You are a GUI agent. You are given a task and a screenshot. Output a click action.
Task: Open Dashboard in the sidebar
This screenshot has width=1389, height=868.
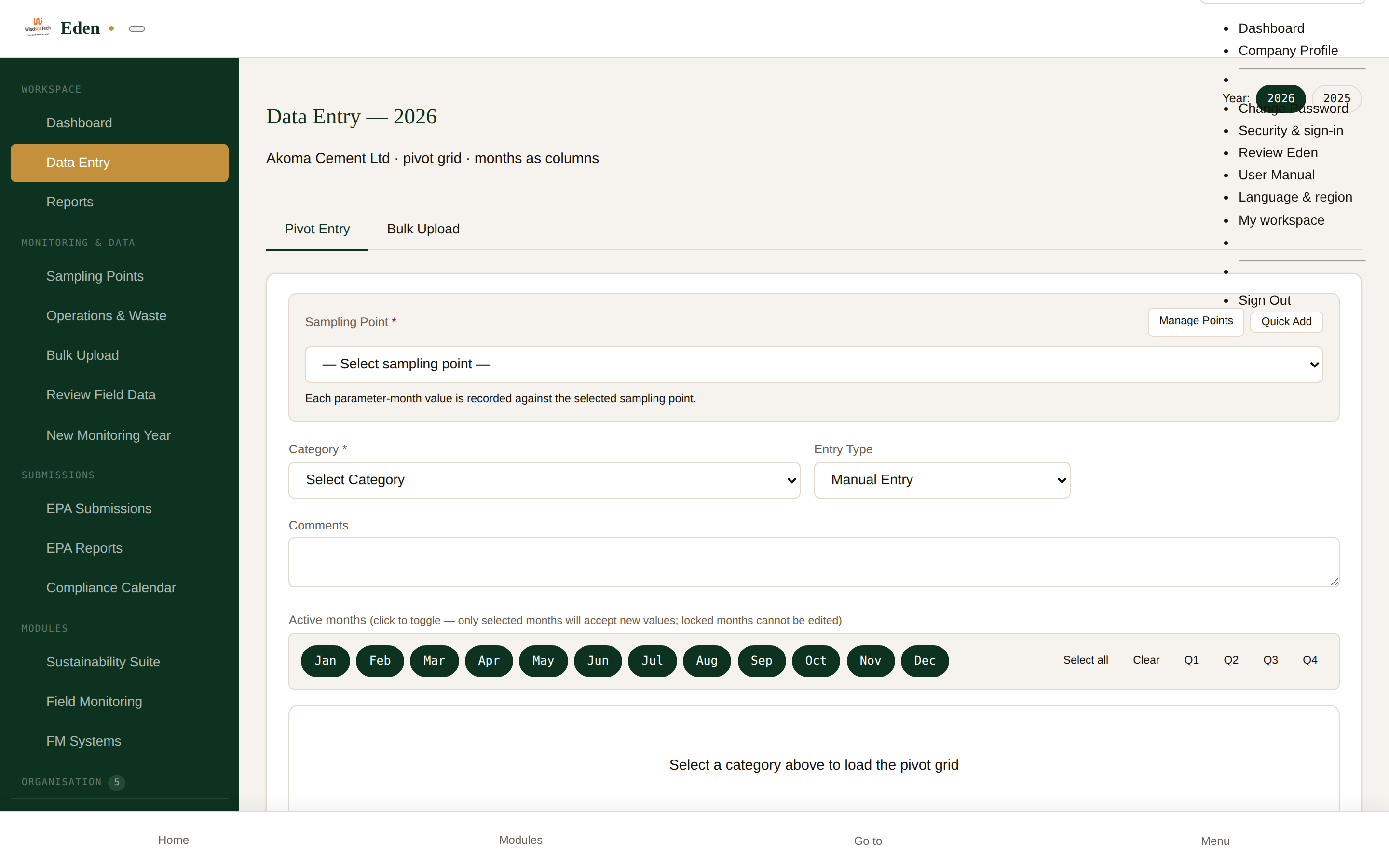(120, 123)
